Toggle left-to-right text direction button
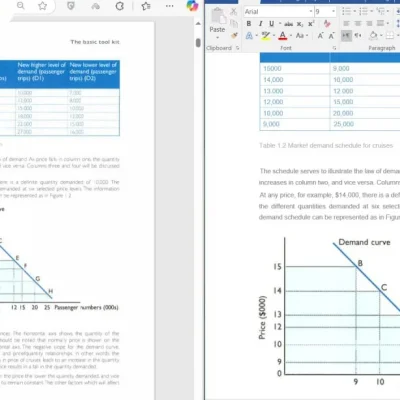This screenshot has width=400, height=400. coord(346,35)
